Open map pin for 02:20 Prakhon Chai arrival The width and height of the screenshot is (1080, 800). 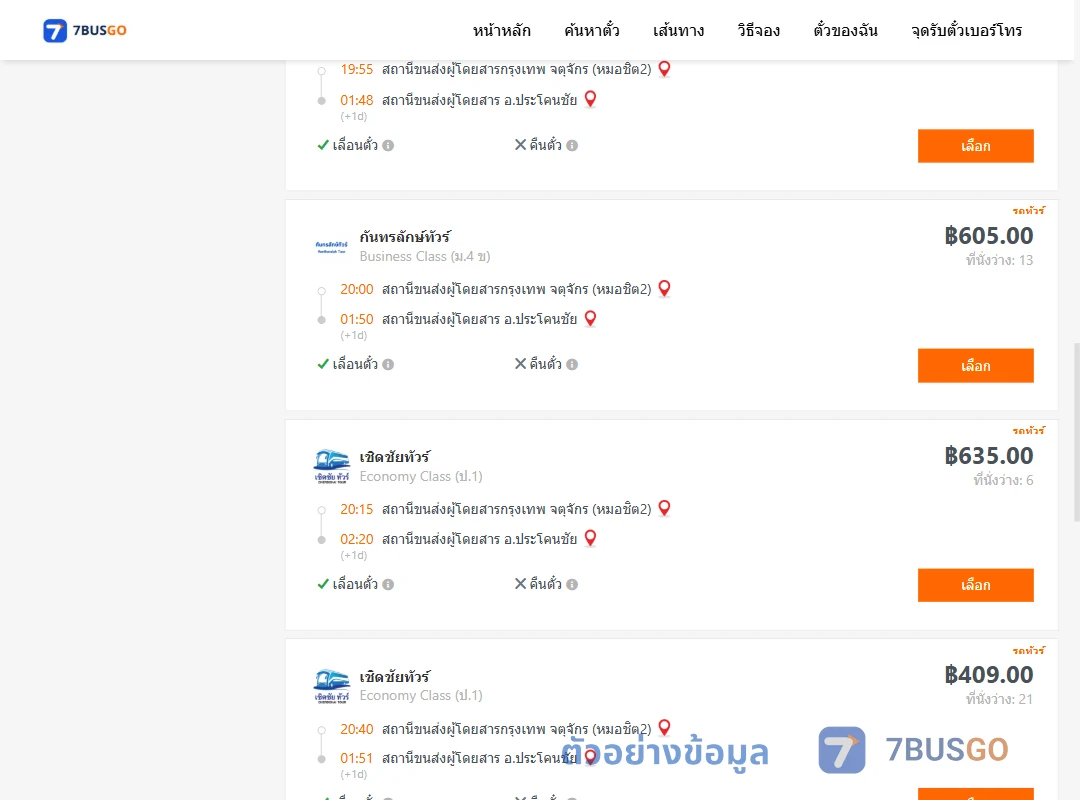click(590, 538)
